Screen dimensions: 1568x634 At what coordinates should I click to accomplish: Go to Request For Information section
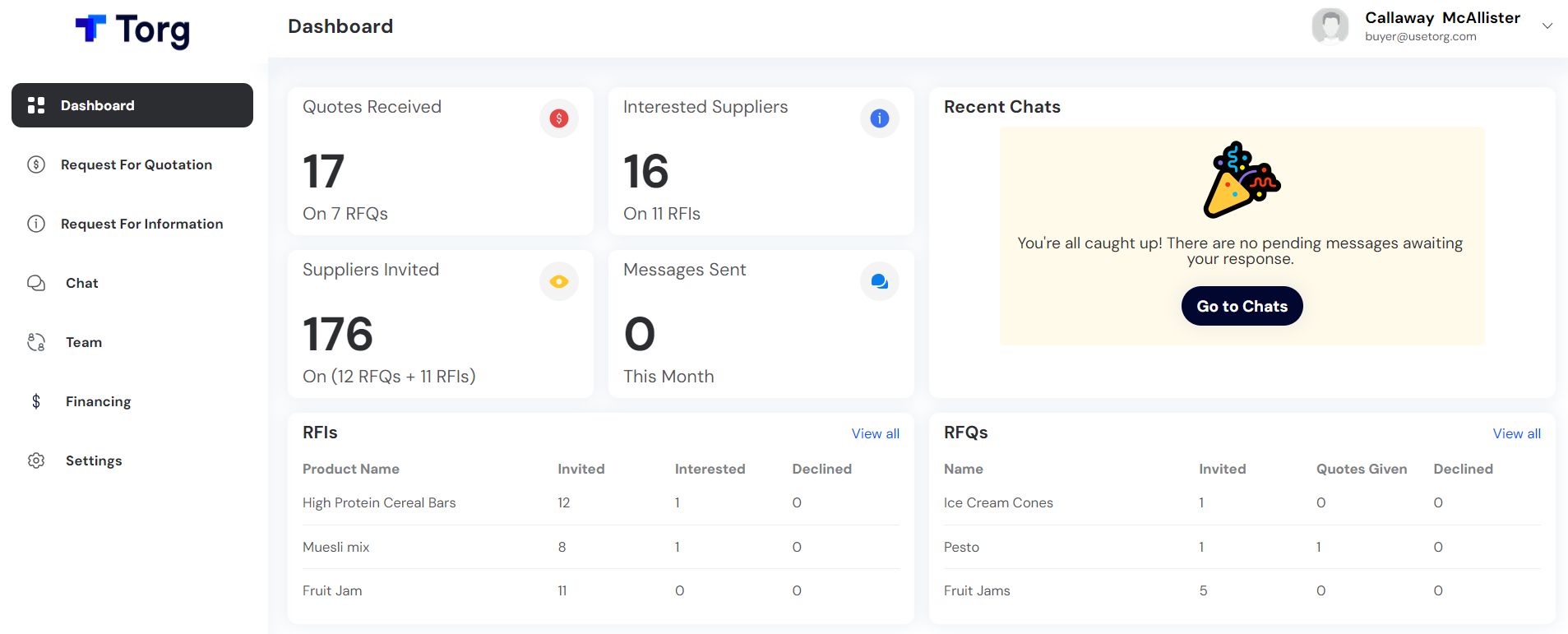pos(141,224)
